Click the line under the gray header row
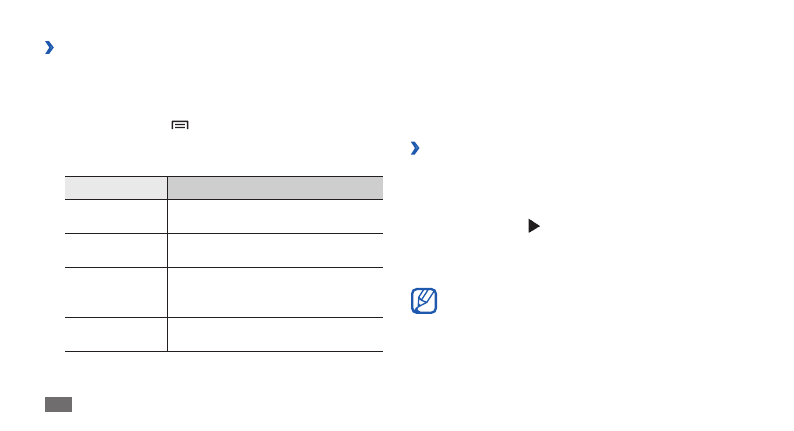Image resolution: width=794 pixels, height=431 pixels. click(x=224, y=199)
